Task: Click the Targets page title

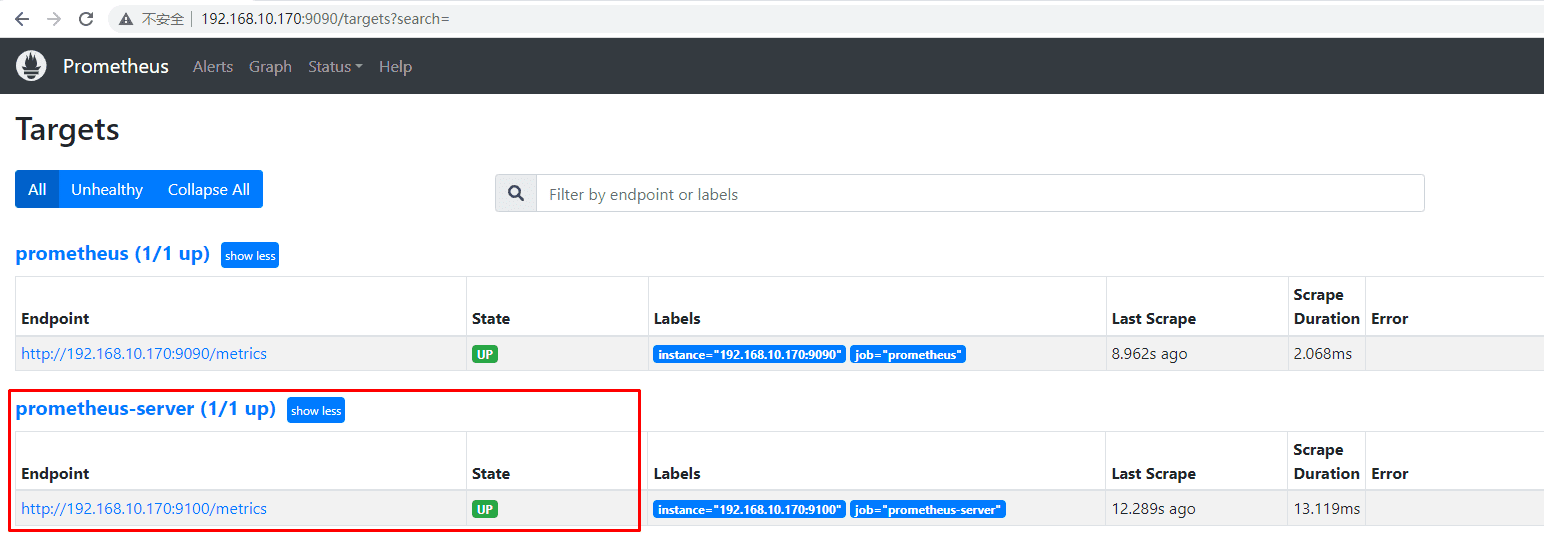Action: [68, 129]
